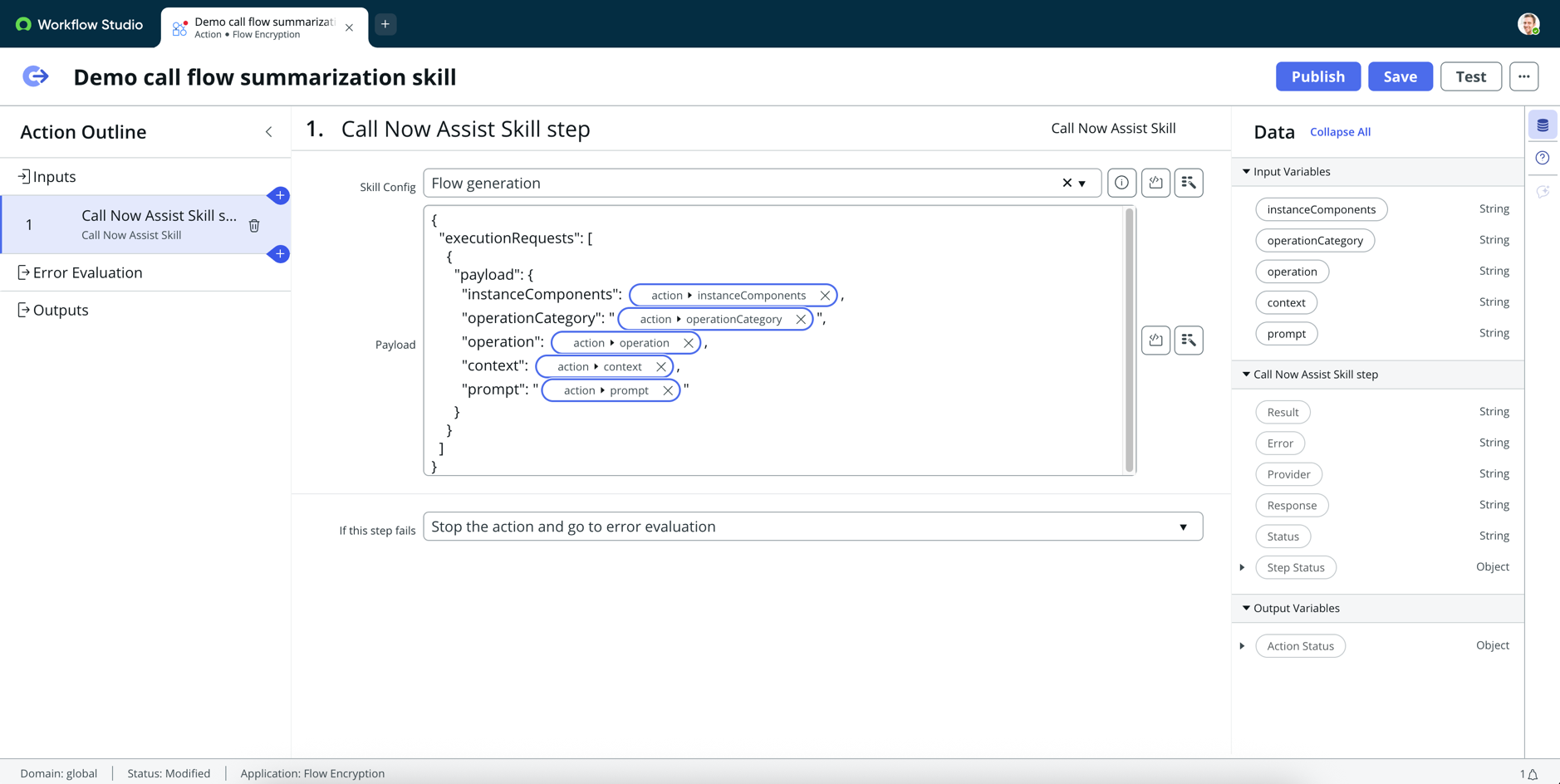Click the payload editor vertical scrollbar
Screen dimensions: 1560x784
(1129, 341)
